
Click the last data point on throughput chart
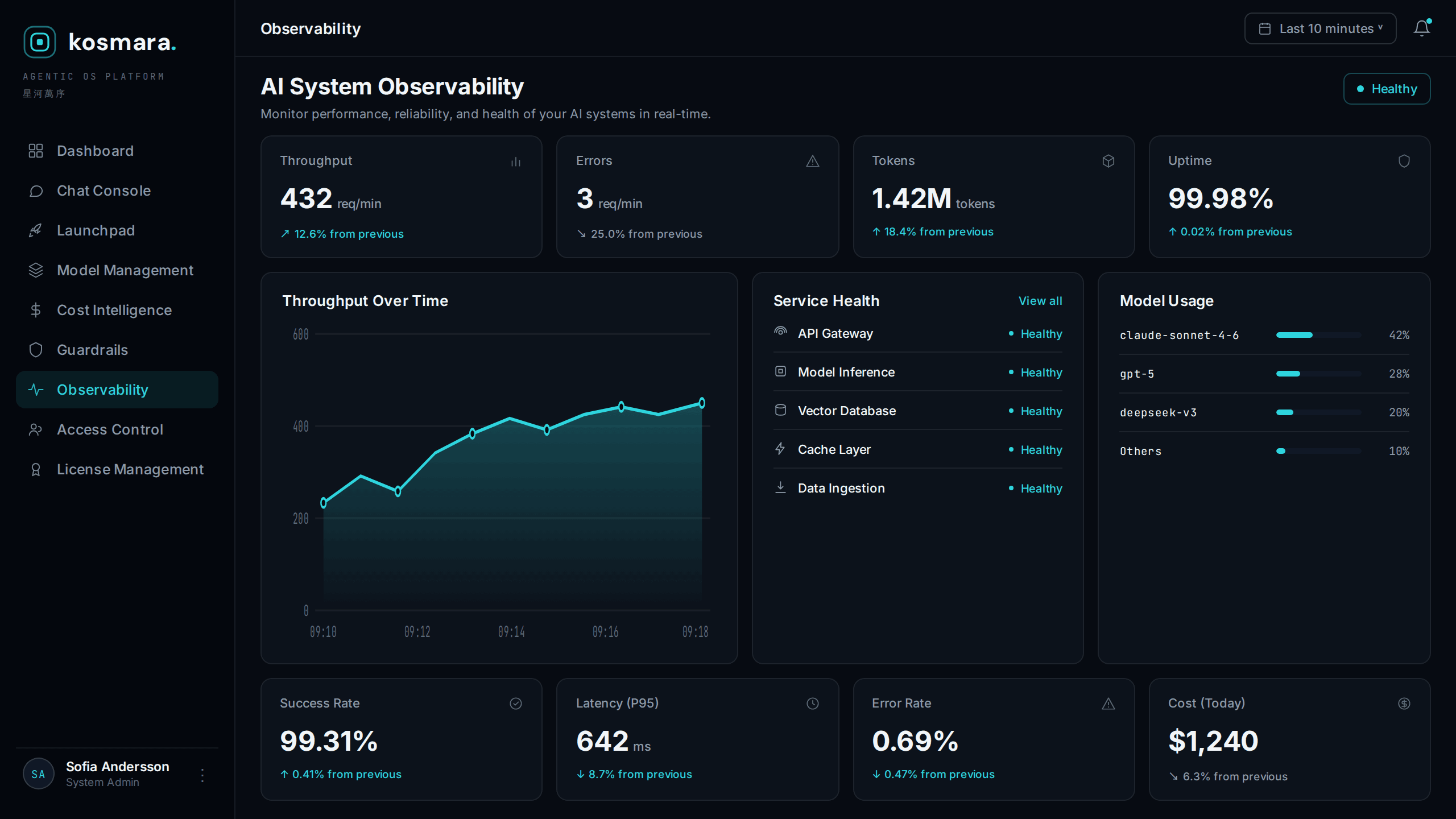click(702, 403)
